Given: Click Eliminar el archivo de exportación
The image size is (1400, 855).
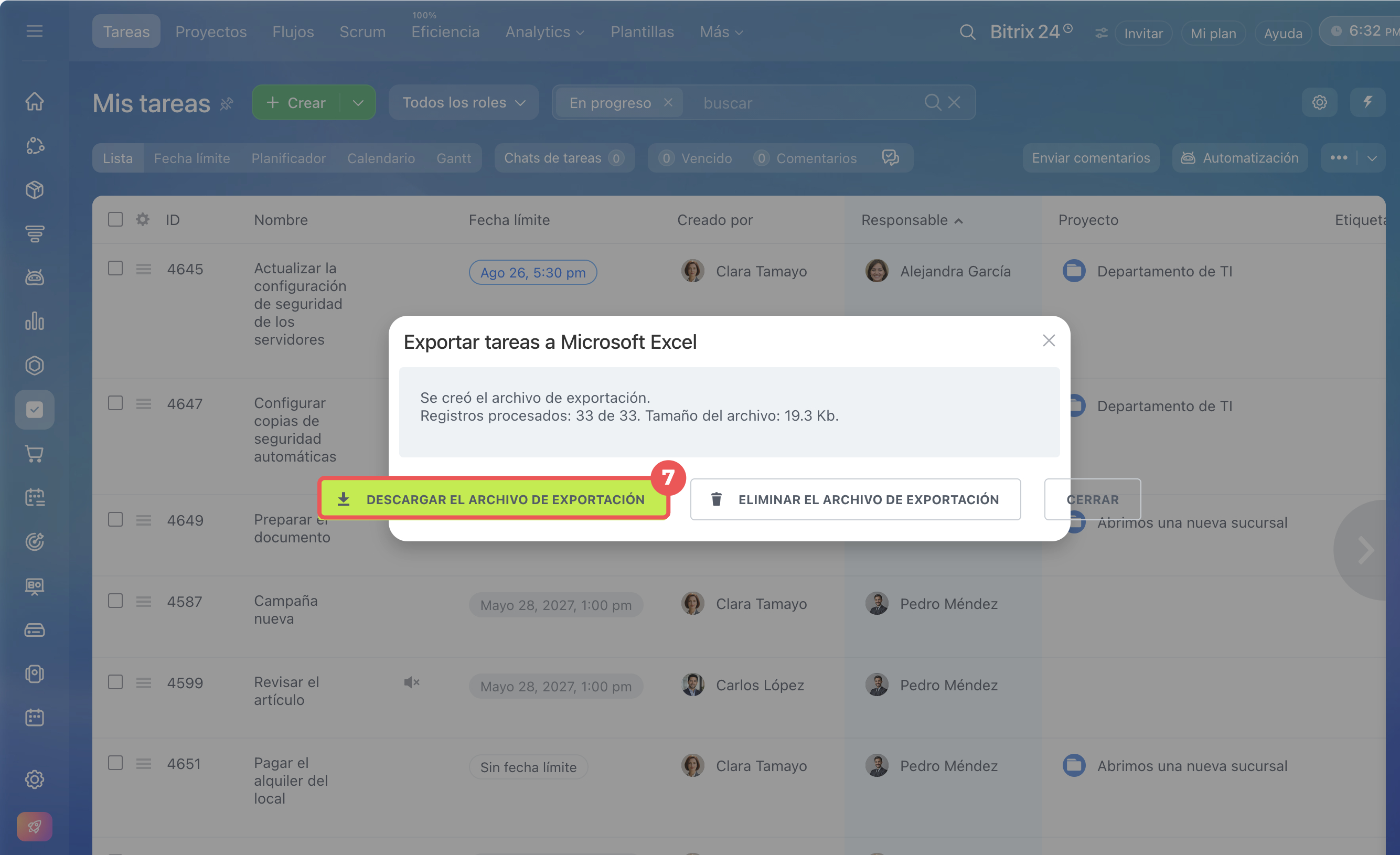Looking at the screenshot, I should click(855, 499).
